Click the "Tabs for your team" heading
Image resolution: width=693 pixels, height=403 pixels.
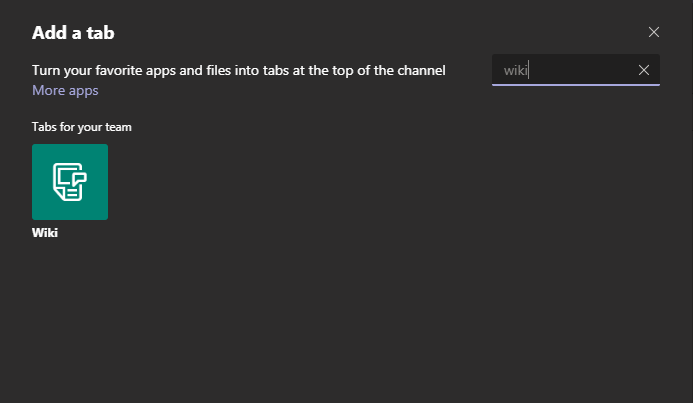tap(82, 127)
